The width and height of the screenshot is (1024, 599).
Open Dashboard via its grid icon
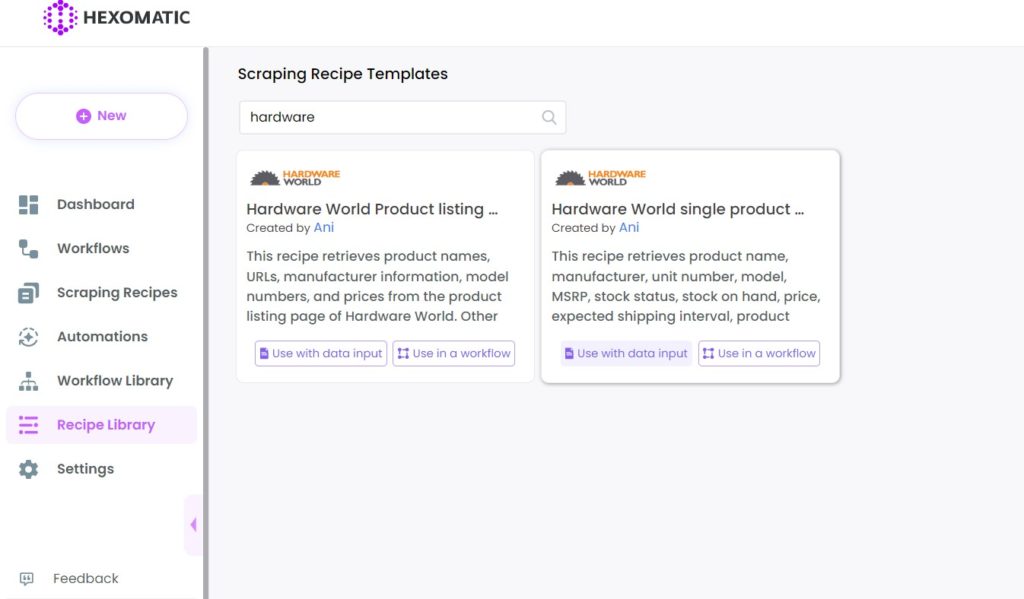click(x=28, y=204)
